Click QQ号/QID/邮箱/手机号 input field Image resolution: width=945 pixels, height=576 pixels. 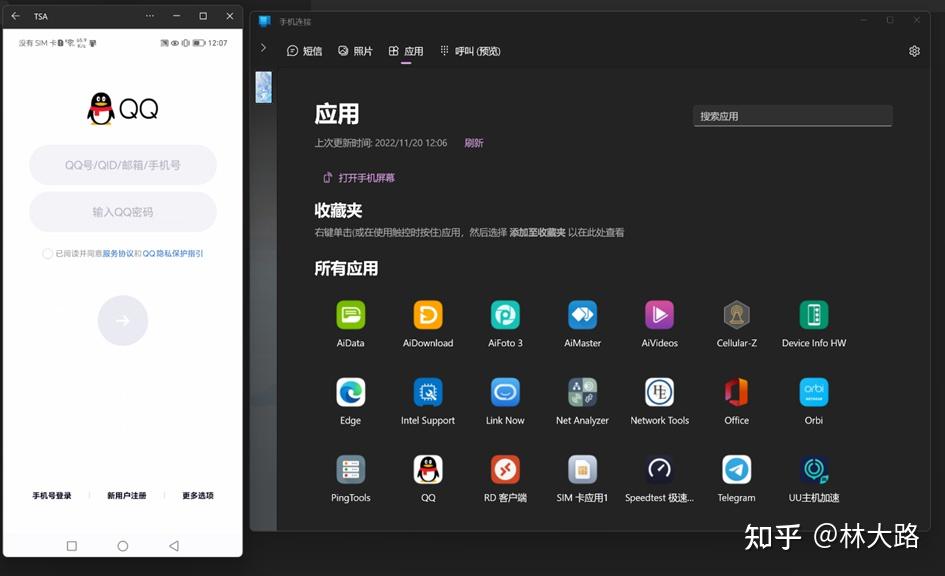(x=123, y=165)
